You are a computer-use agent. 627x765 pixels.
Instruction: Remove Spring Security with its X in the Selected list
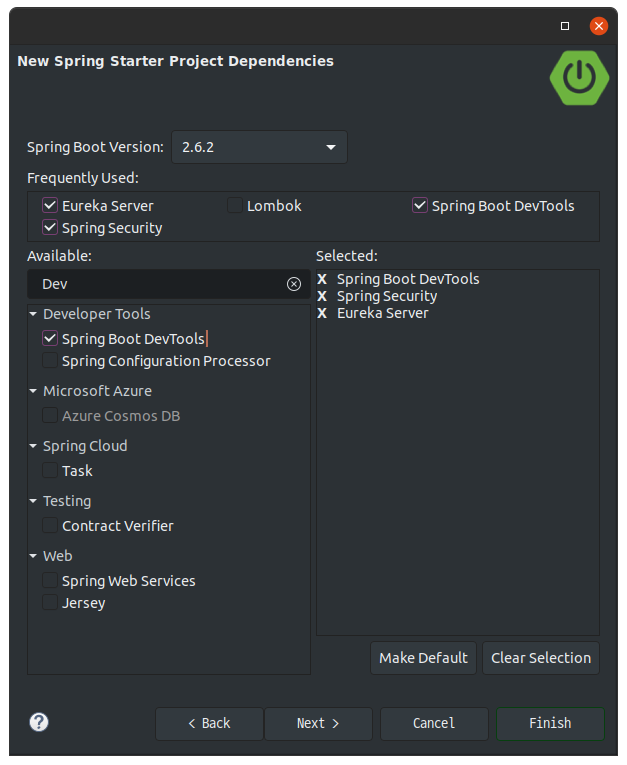click(x=322, y=296)
